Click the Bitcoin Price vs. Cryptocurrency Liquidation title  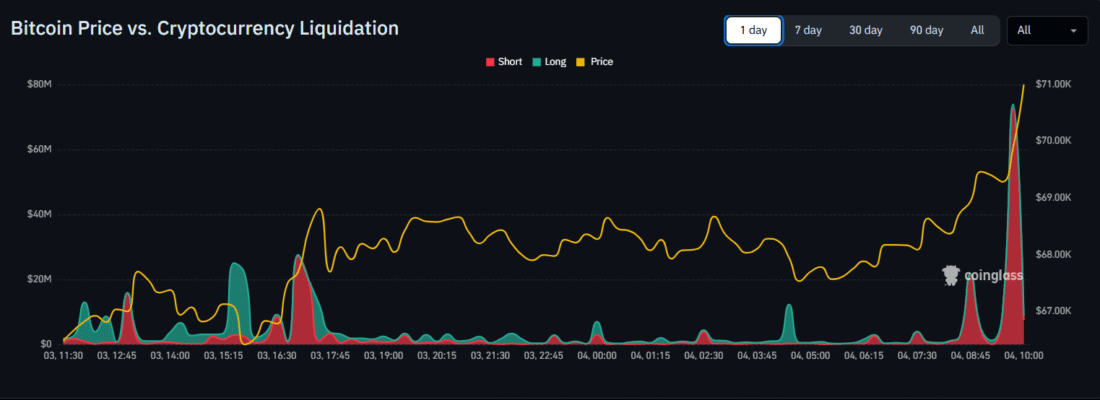(204, 28)
